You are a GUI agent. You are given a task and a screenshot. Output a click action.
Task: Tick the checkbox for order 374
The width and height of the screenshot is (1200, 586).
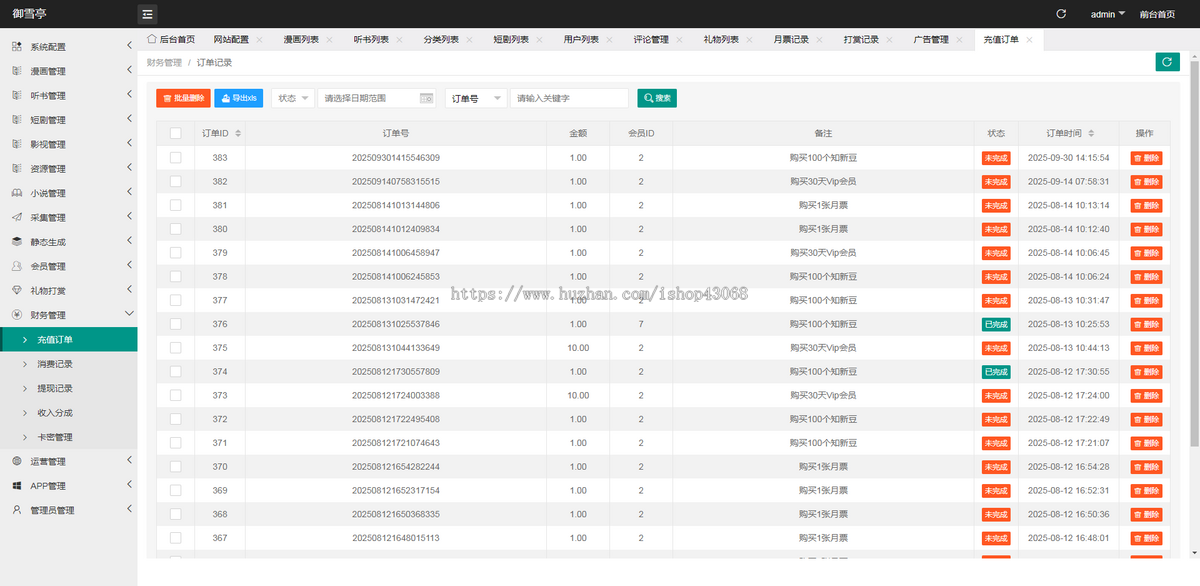[x=176, y=371]
